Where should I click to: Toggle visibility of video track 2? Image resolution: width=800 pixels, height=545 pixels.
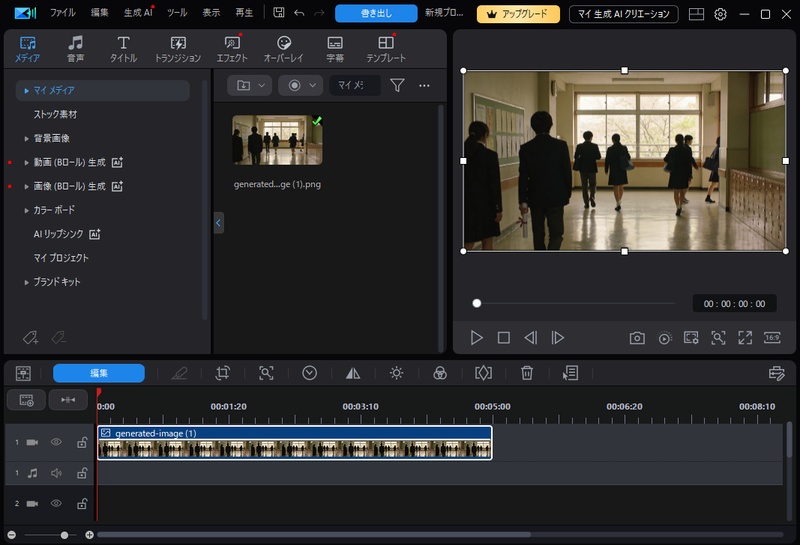[x=56, y=504]
